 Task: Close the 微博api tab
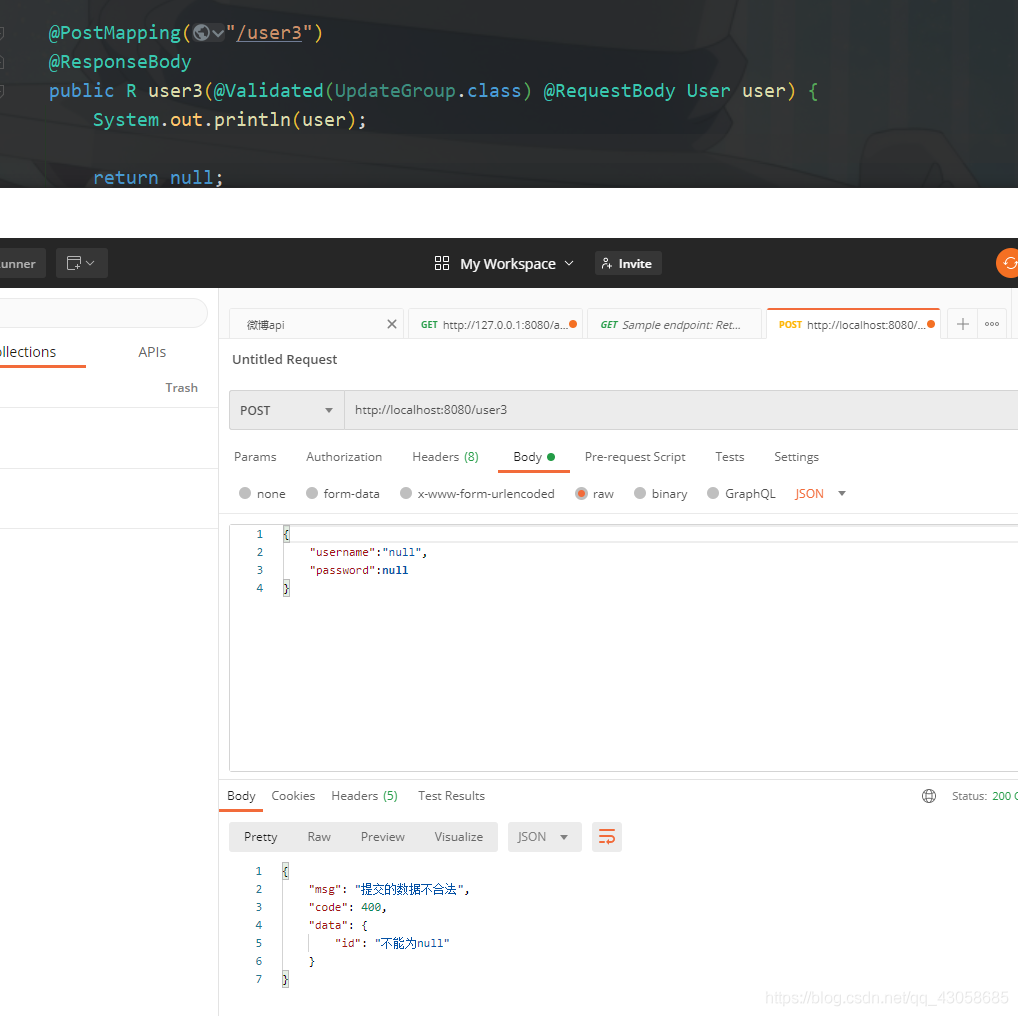[391, 324]
